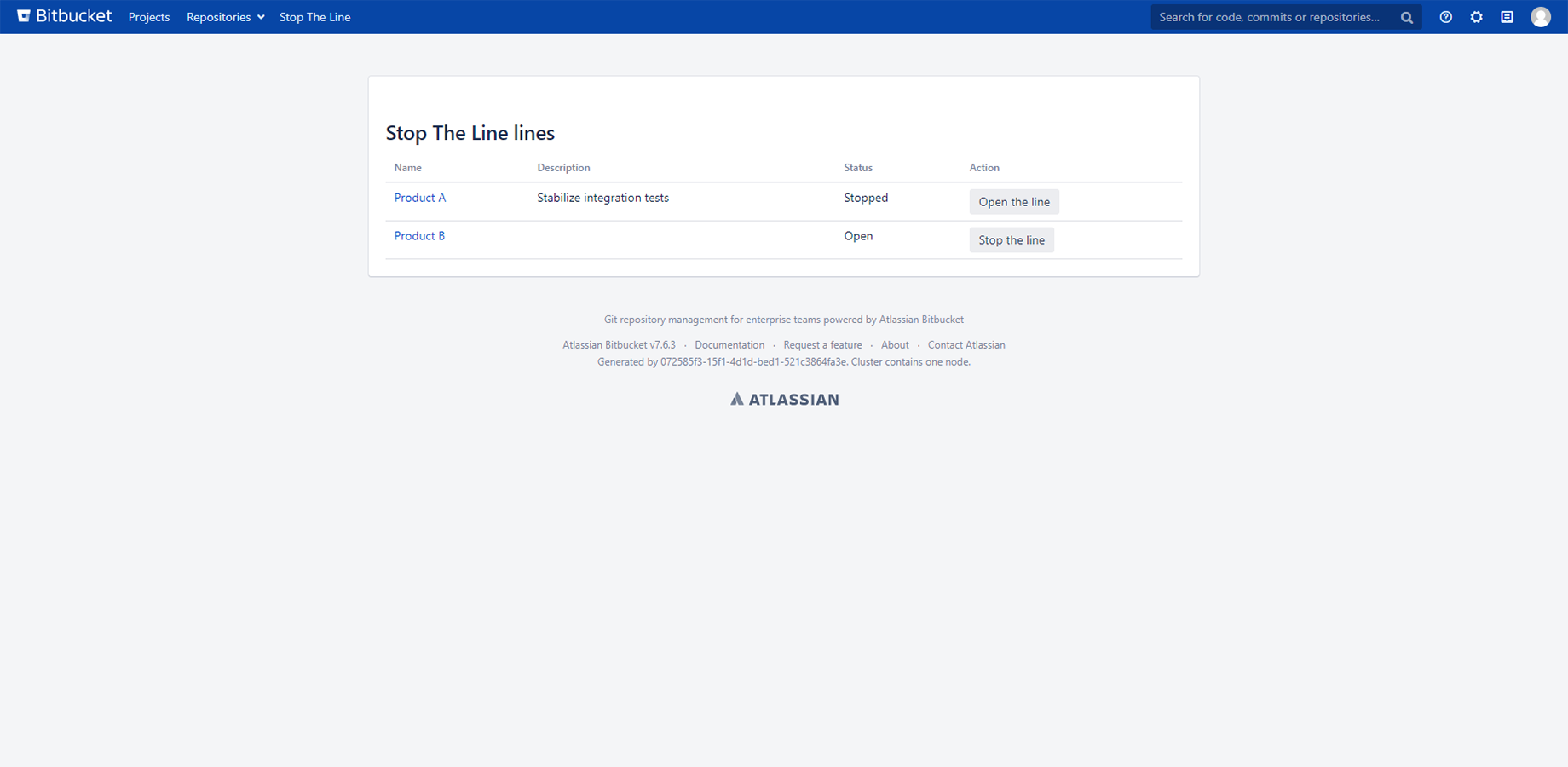Open the Product B link
Image resolution: width=1568 pixels, height=767 pixels.
click(419, 236)
